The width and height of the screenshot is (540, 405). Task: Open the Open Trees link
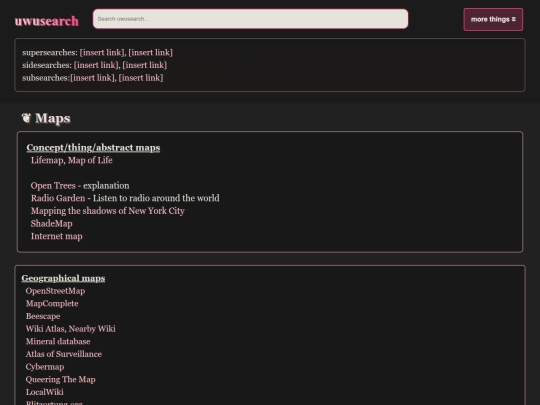53,186
